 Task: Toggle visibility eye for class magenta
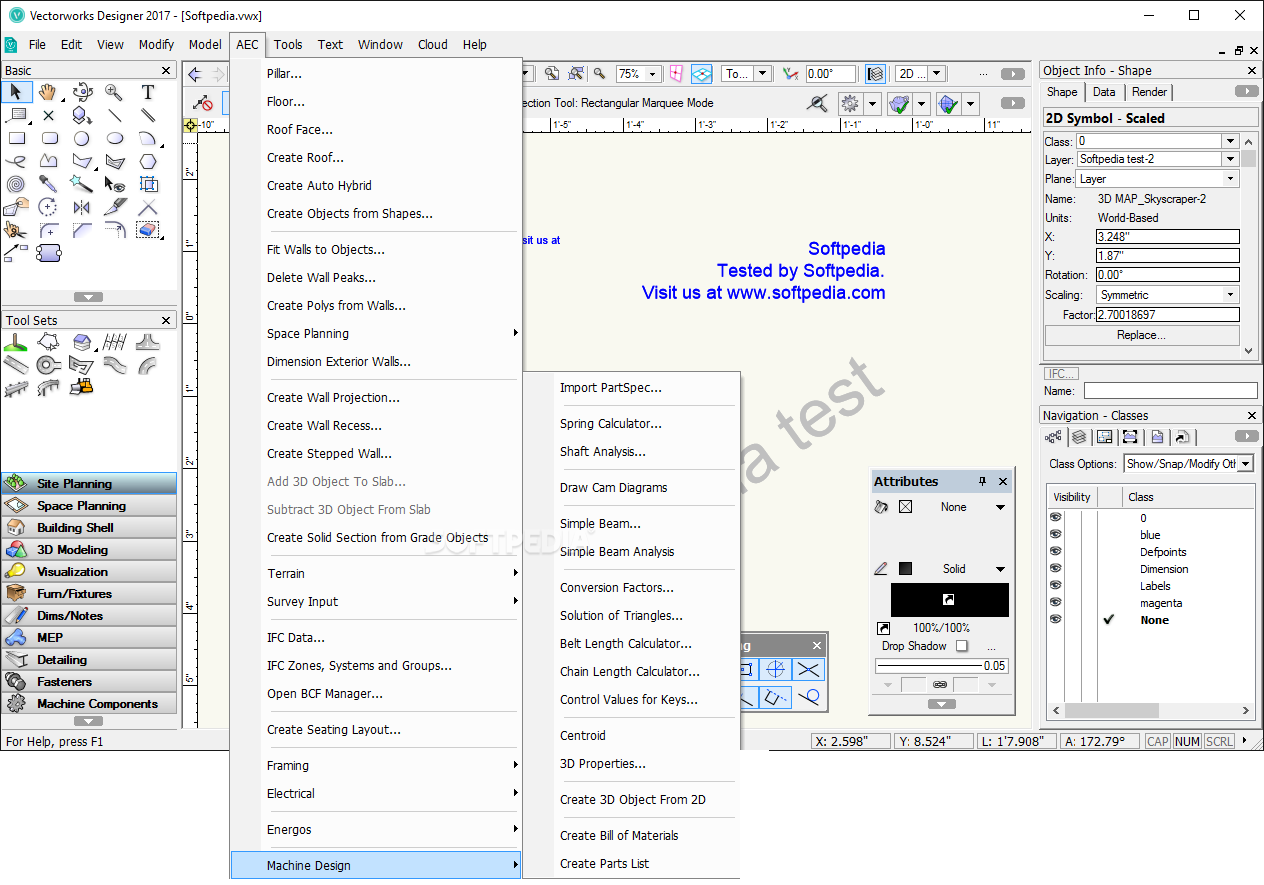pyautogui.click(x=1056, y=603)
